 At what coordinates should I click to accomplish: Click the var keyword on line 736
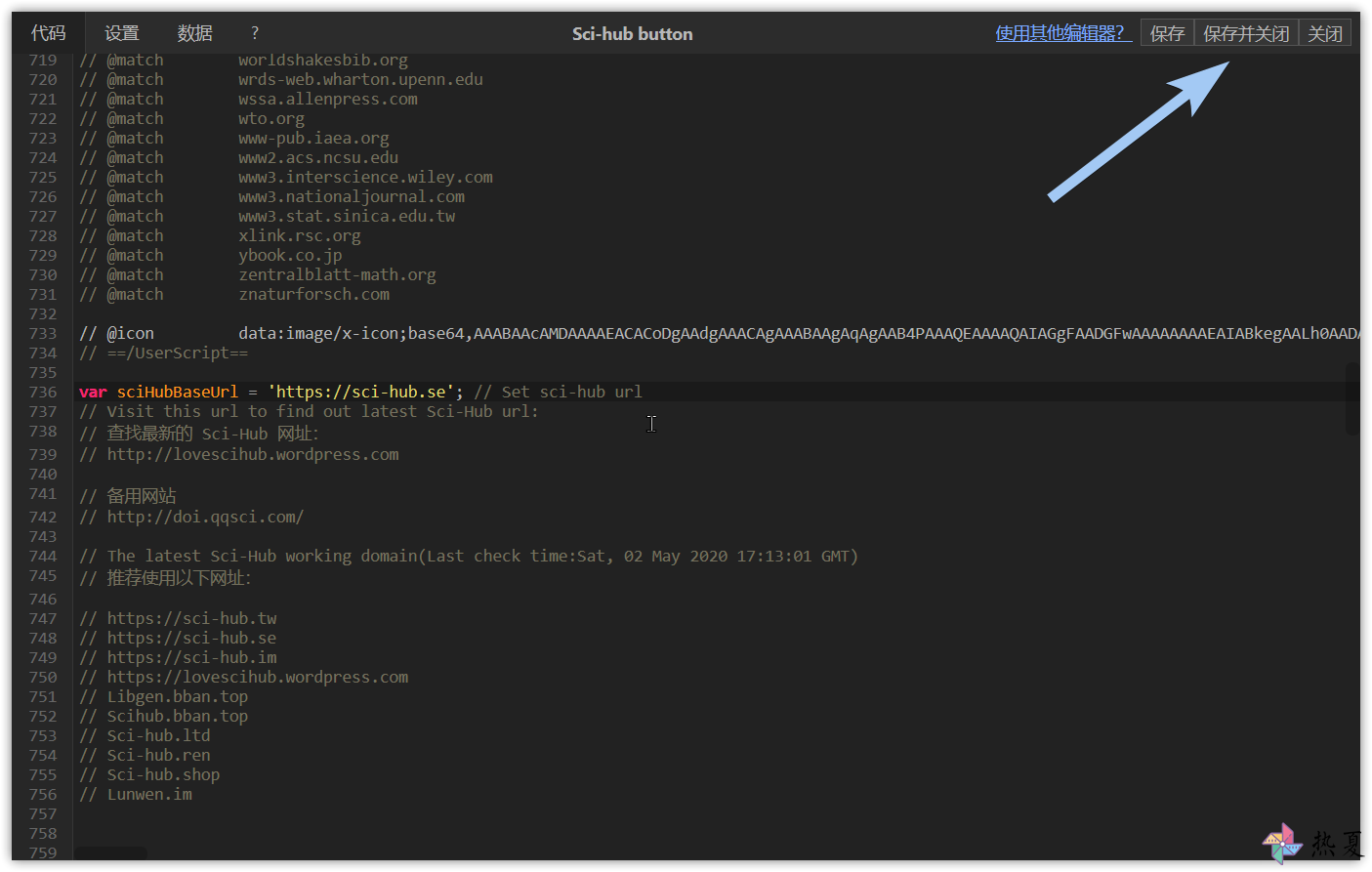click(x=93, y=392)
